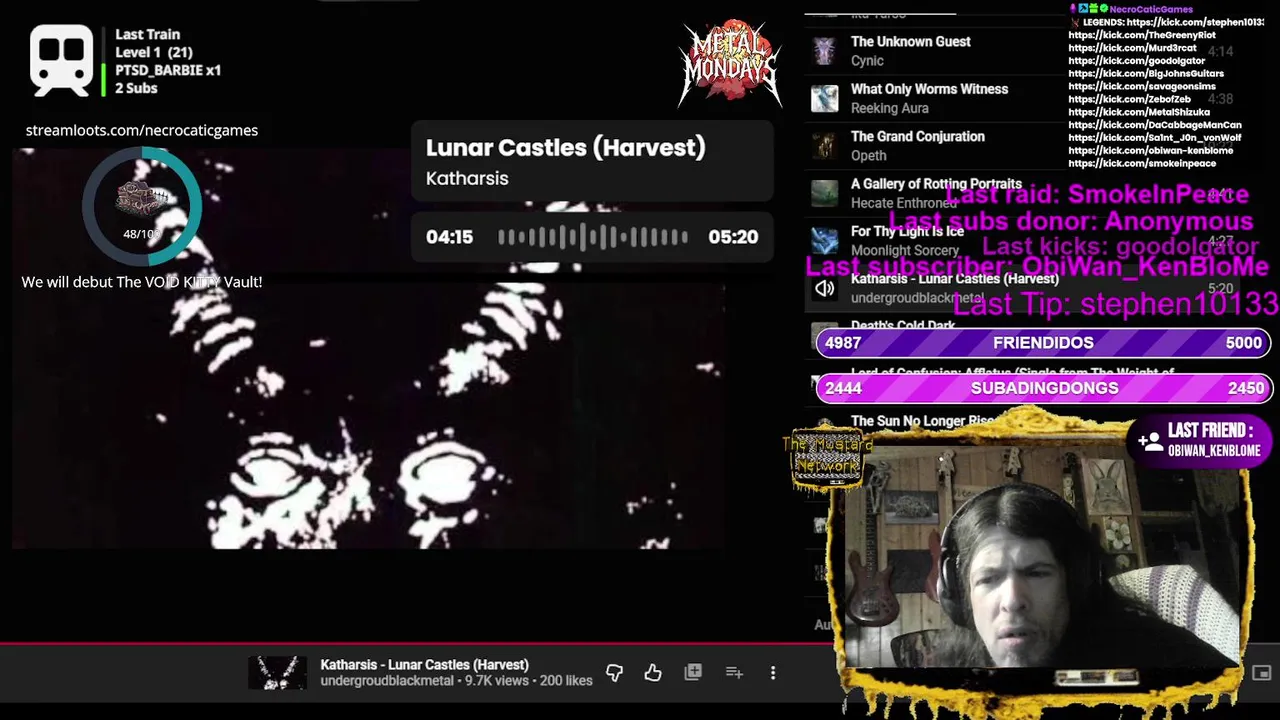Like the Katharsis track with thumbs up

click(x=653, y=673)
